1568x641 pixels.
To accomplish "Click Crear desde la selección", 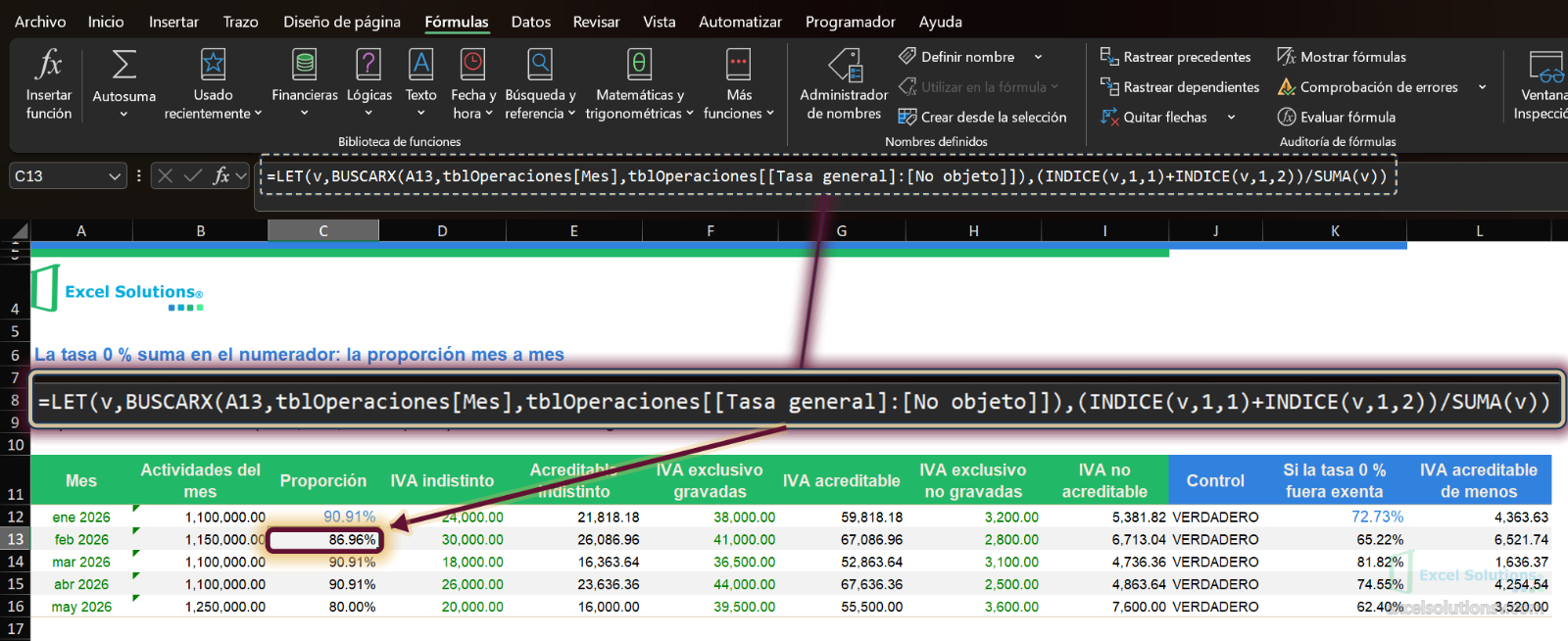I will [982, 117].
